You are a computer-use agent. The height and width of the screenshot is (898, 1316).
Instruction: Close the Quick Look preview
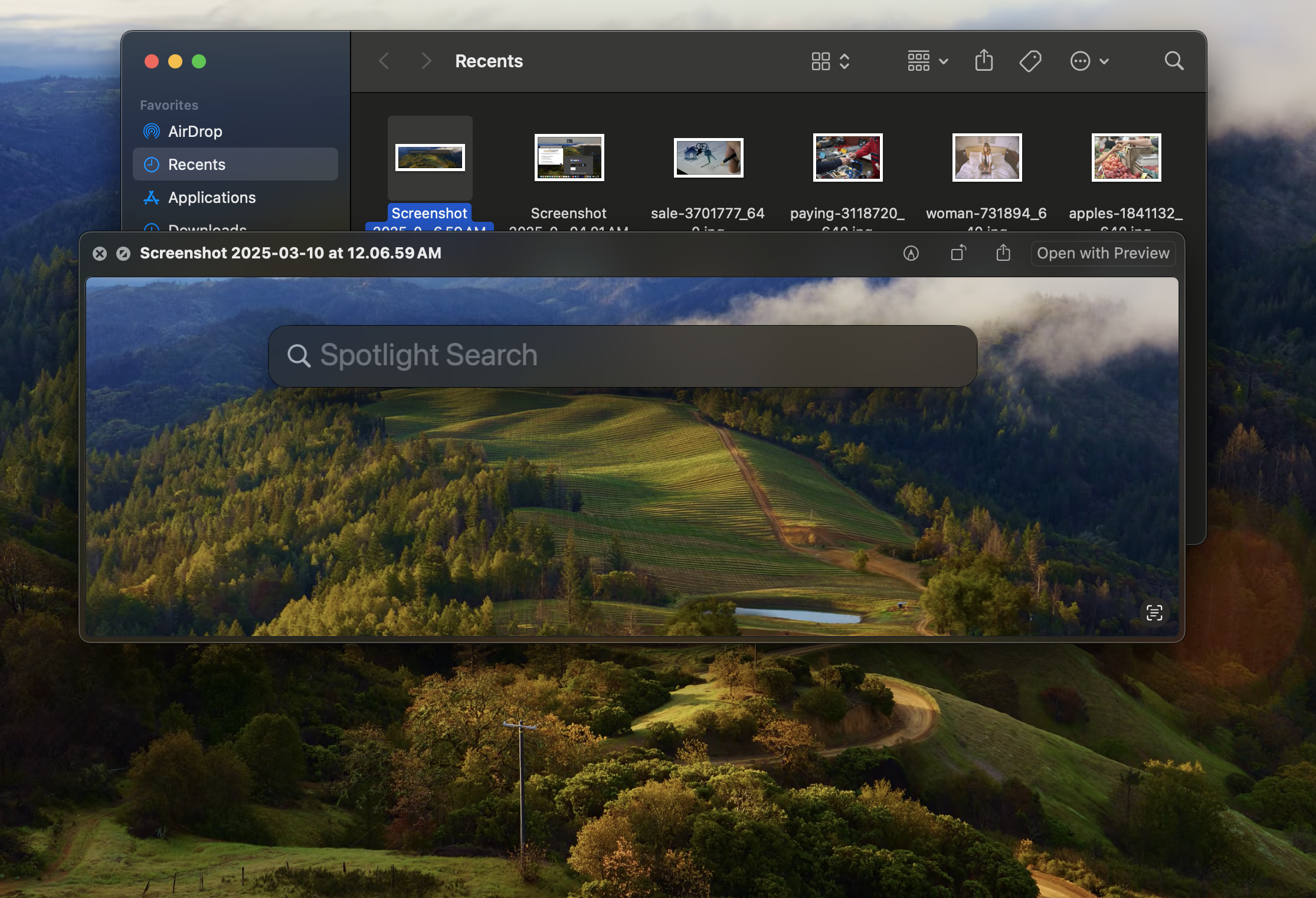coord(100,254)
